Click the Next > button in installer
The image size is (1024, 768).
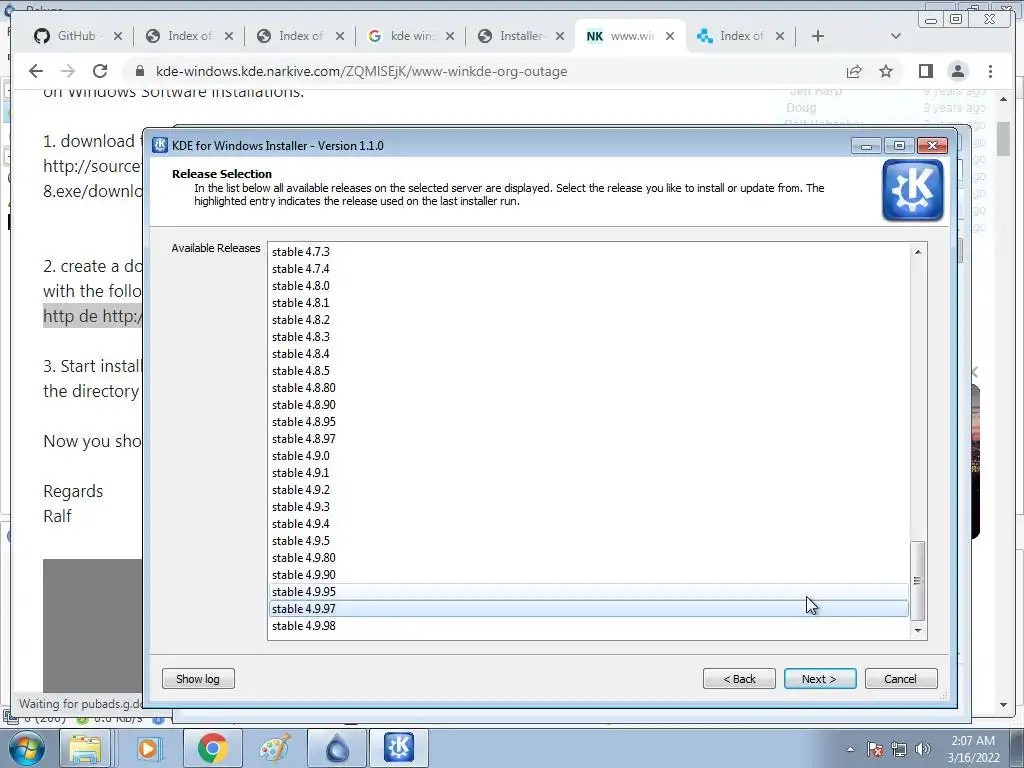(x=820, y=679)
